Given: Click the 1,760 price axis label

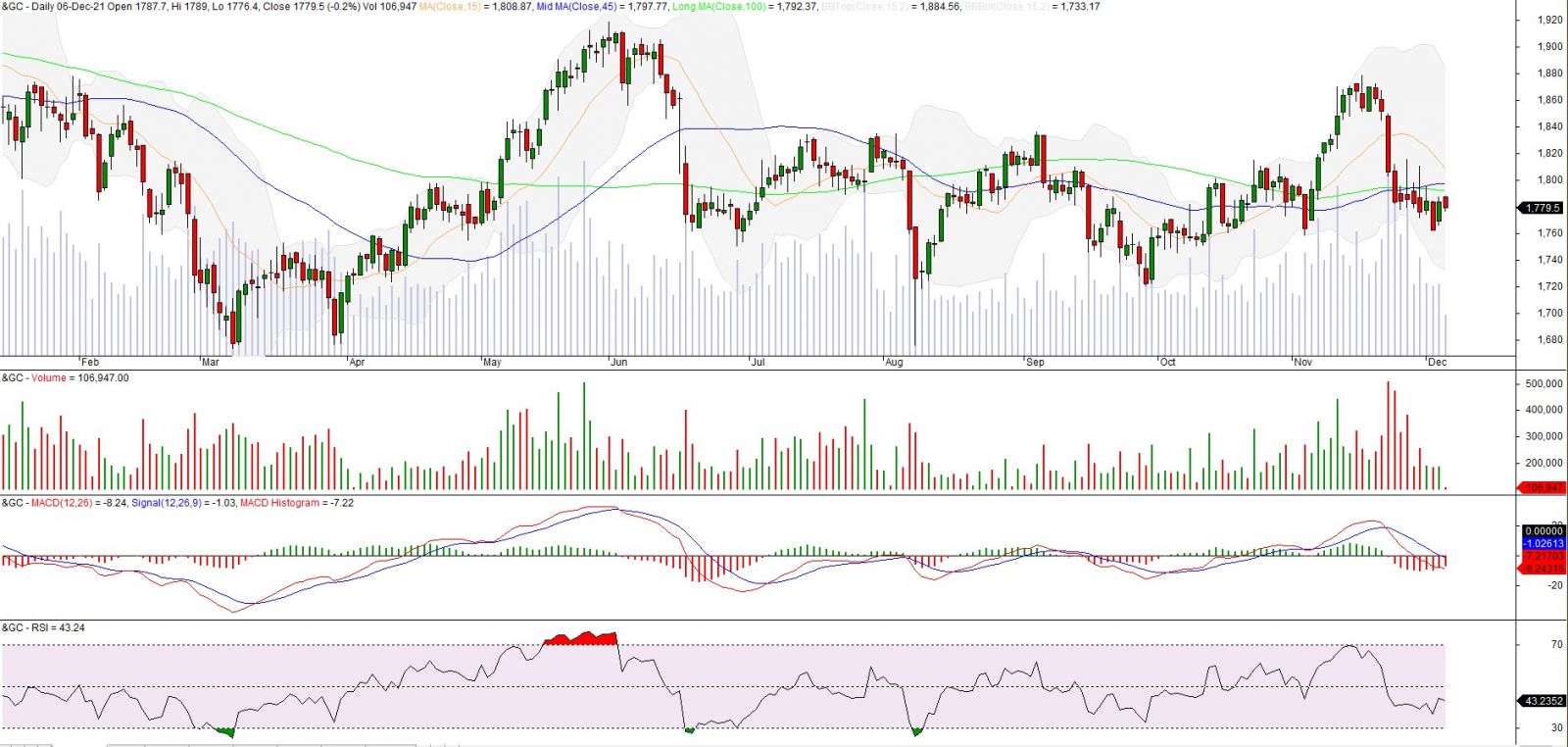Looking at the screenshot, I should click(x=1549, y=233).
